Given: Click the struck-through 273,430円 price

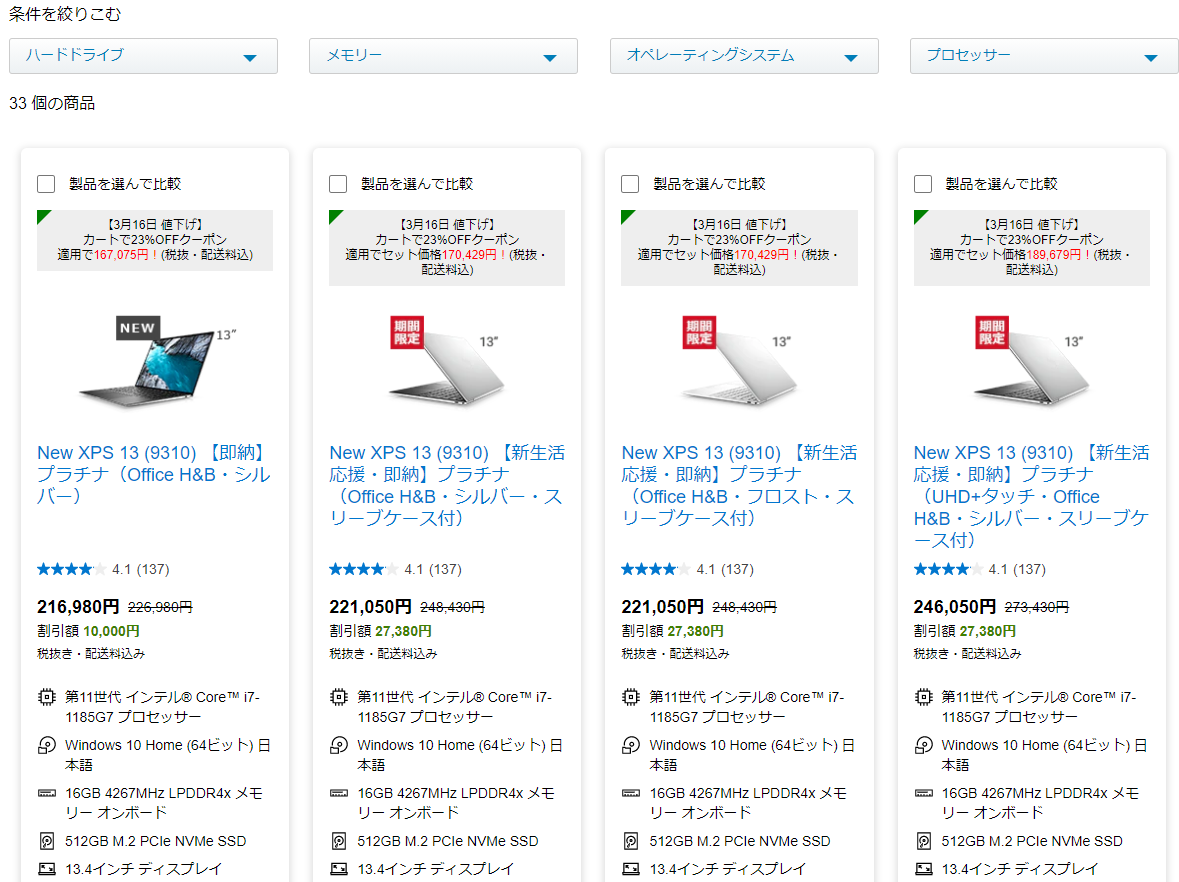Looking at the screenshot, I should pos(1037,607).
